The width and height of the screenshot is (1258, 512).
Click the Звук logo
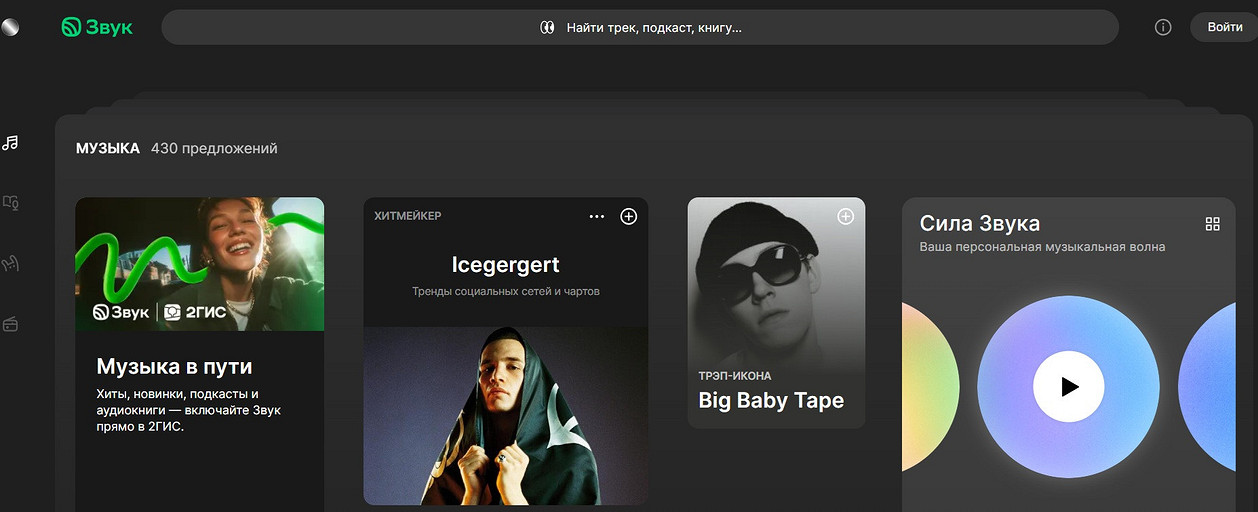(97, 27)
